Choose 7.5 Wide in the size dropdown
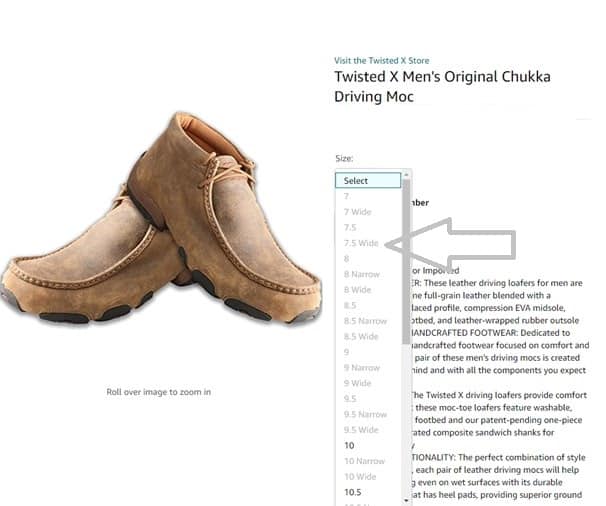 pos(369,243)
